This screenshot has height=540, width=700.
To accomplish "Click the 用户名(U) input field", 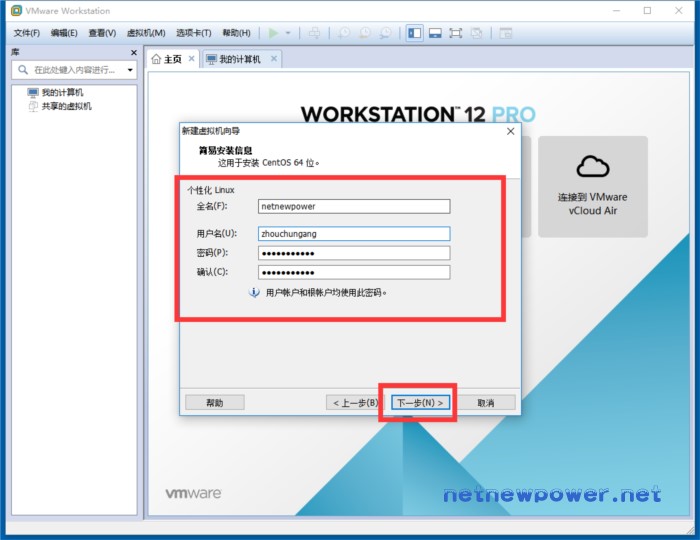I will [354, 233].
